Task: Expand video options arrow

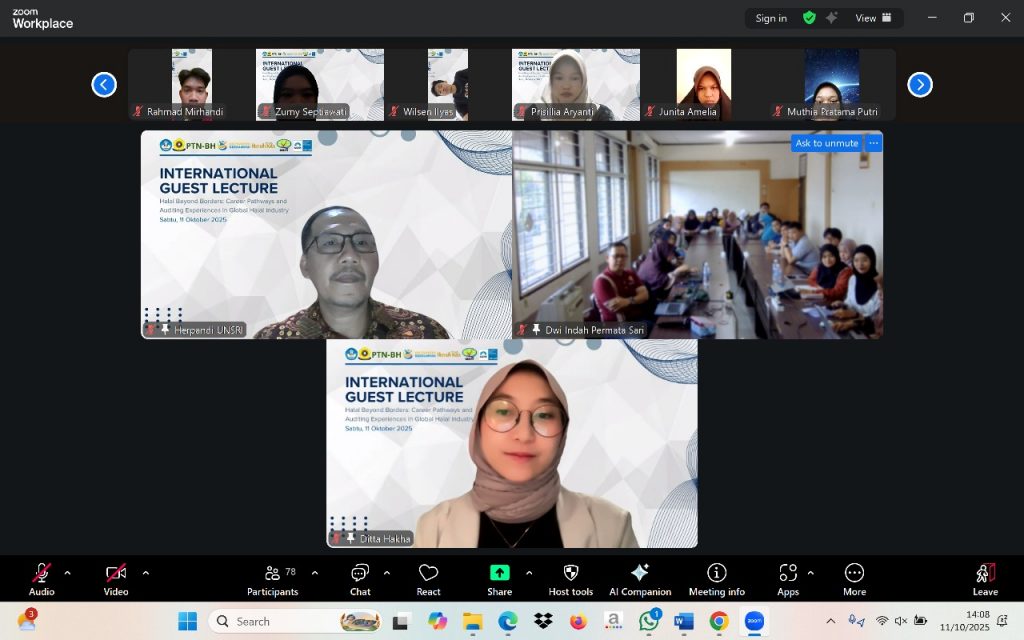Action: coord(145,573)
